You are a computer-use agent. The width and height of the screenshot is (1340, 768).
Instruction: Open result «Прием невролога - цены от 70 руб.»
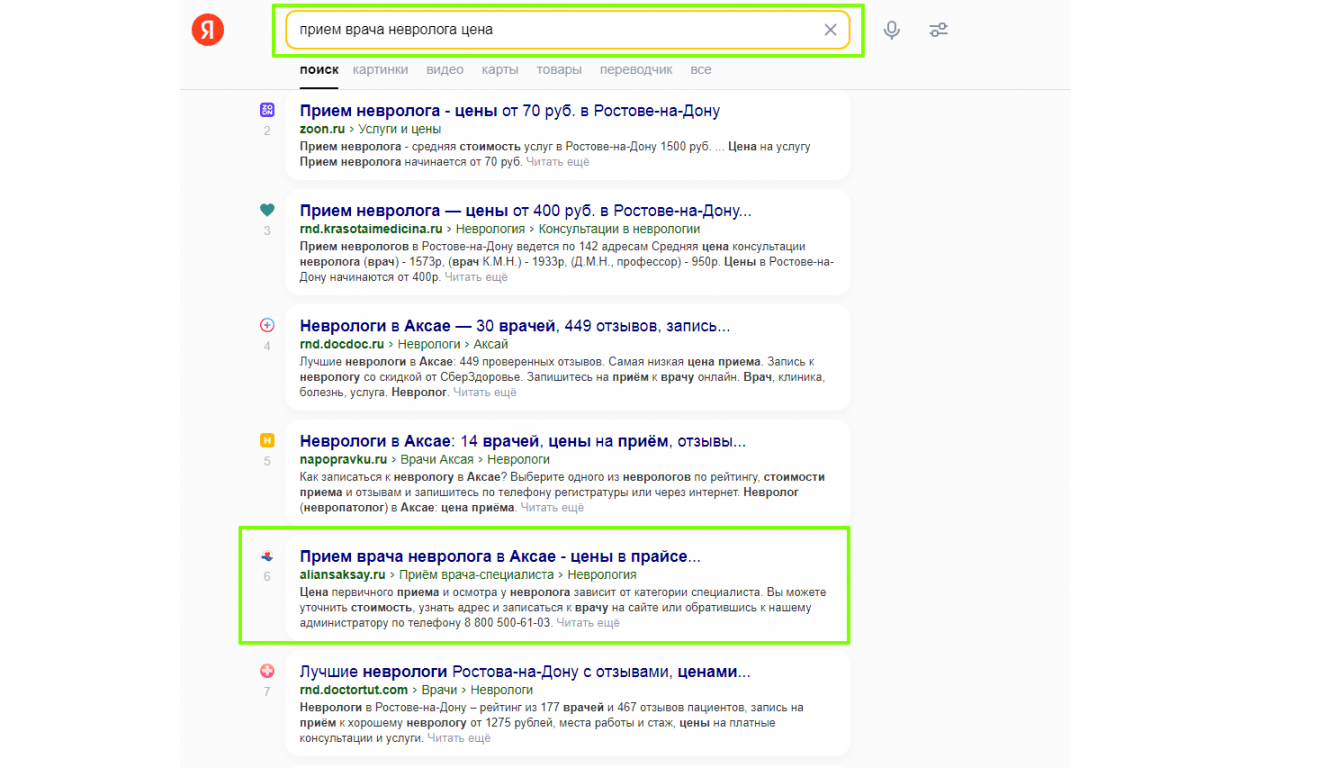[x=510, y=111]
